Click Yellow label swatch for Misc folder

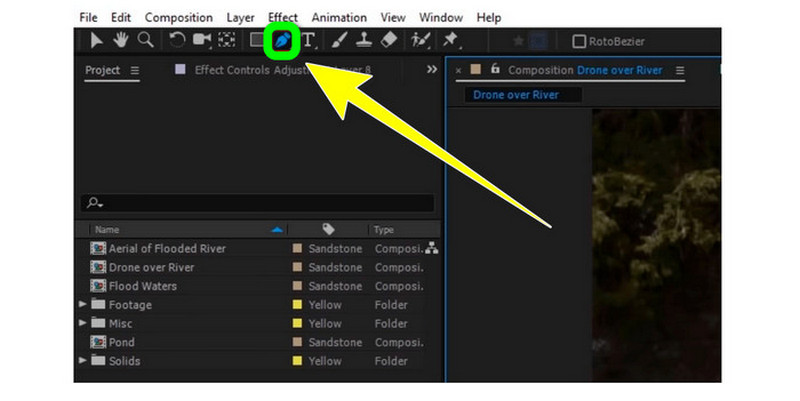[297, 323]
